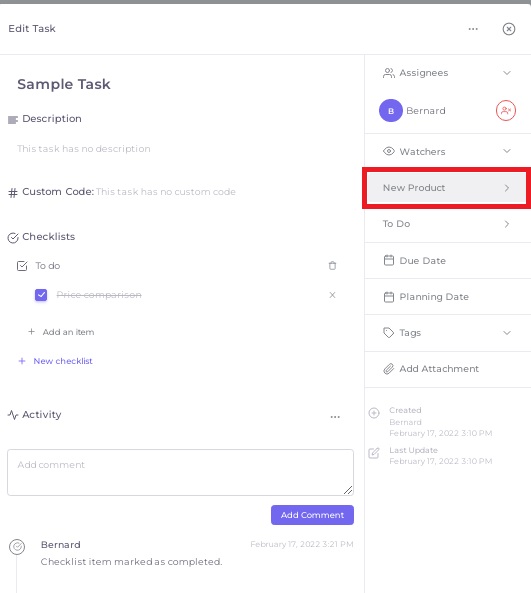Focus the Add comment text box
This screenshot has width=531, height=593.
coord(180,472)
